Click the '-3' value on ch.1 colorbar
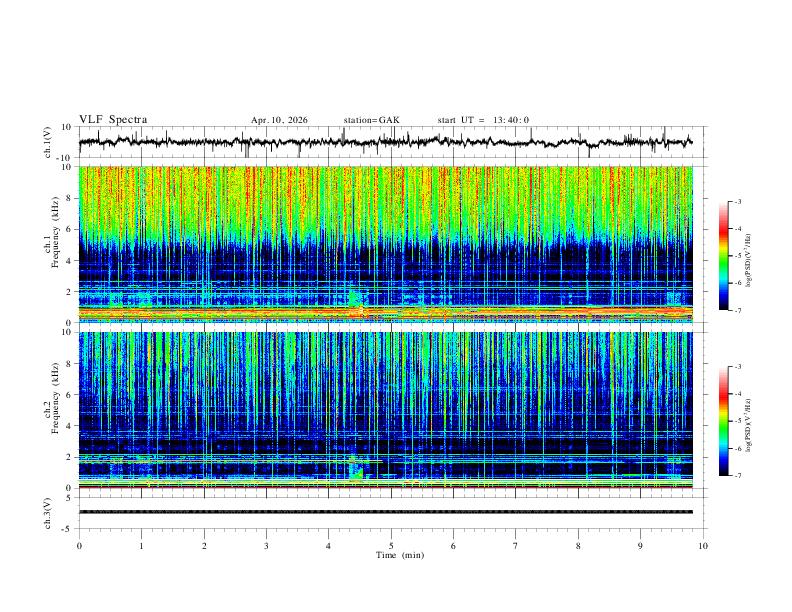The image size is (792, 612). 738,201
